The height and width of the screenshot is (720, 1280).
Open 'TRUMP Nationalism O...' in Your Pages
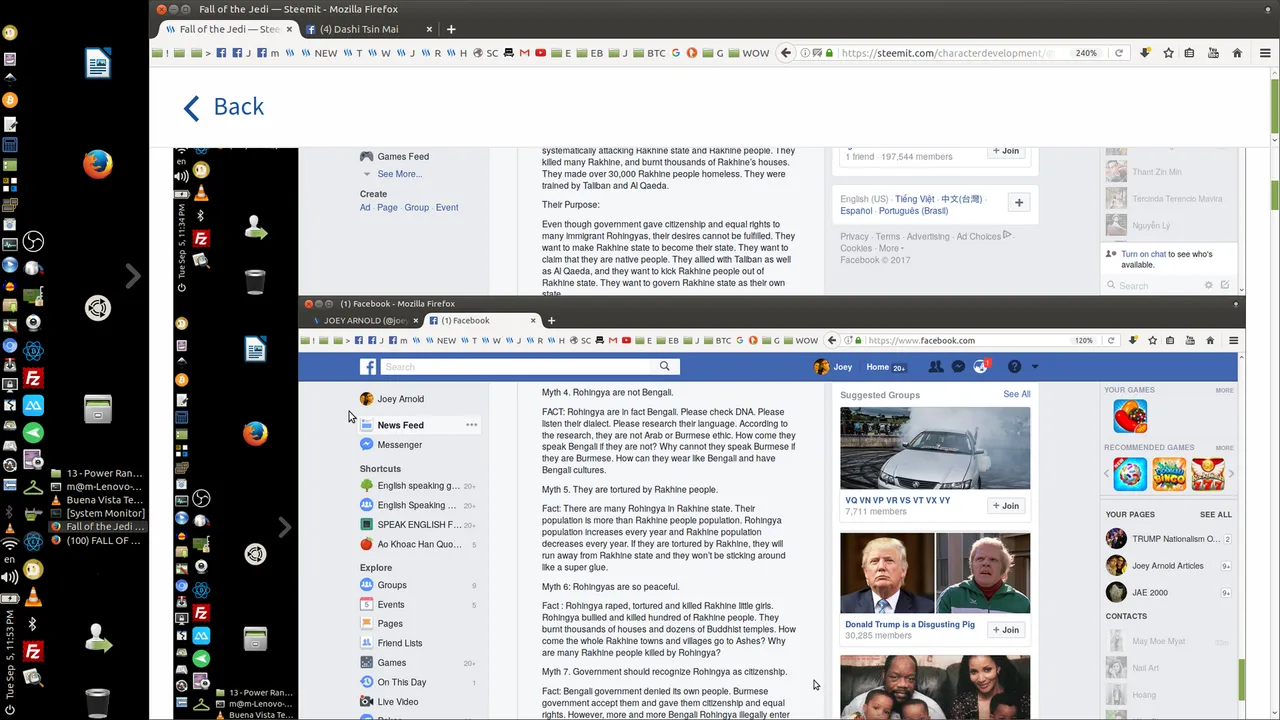click(x=1168, y=539)
